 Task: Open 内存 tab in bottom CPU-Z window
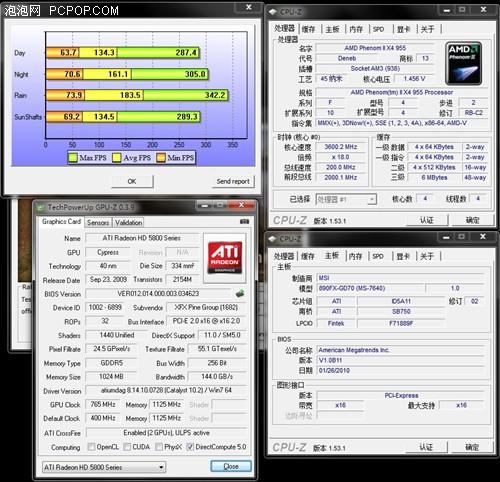tap(355, 256)
